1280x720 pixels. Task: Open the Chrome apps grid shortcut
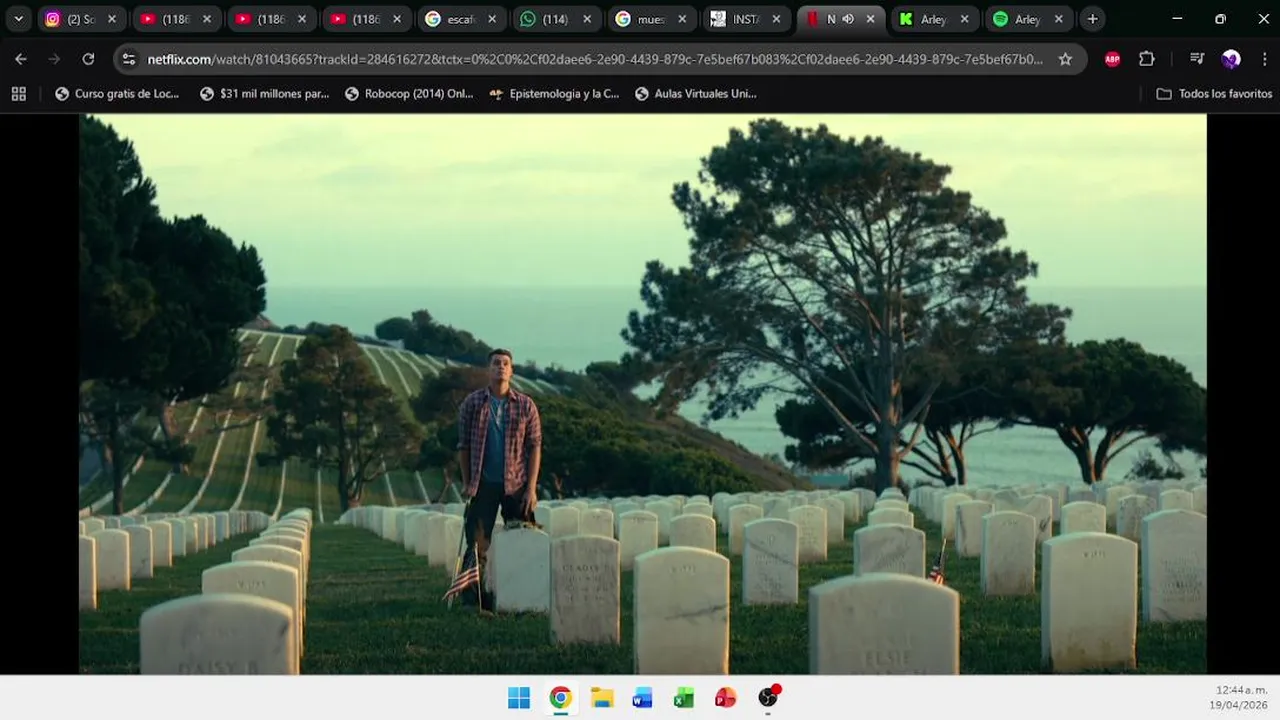[18, 94]
